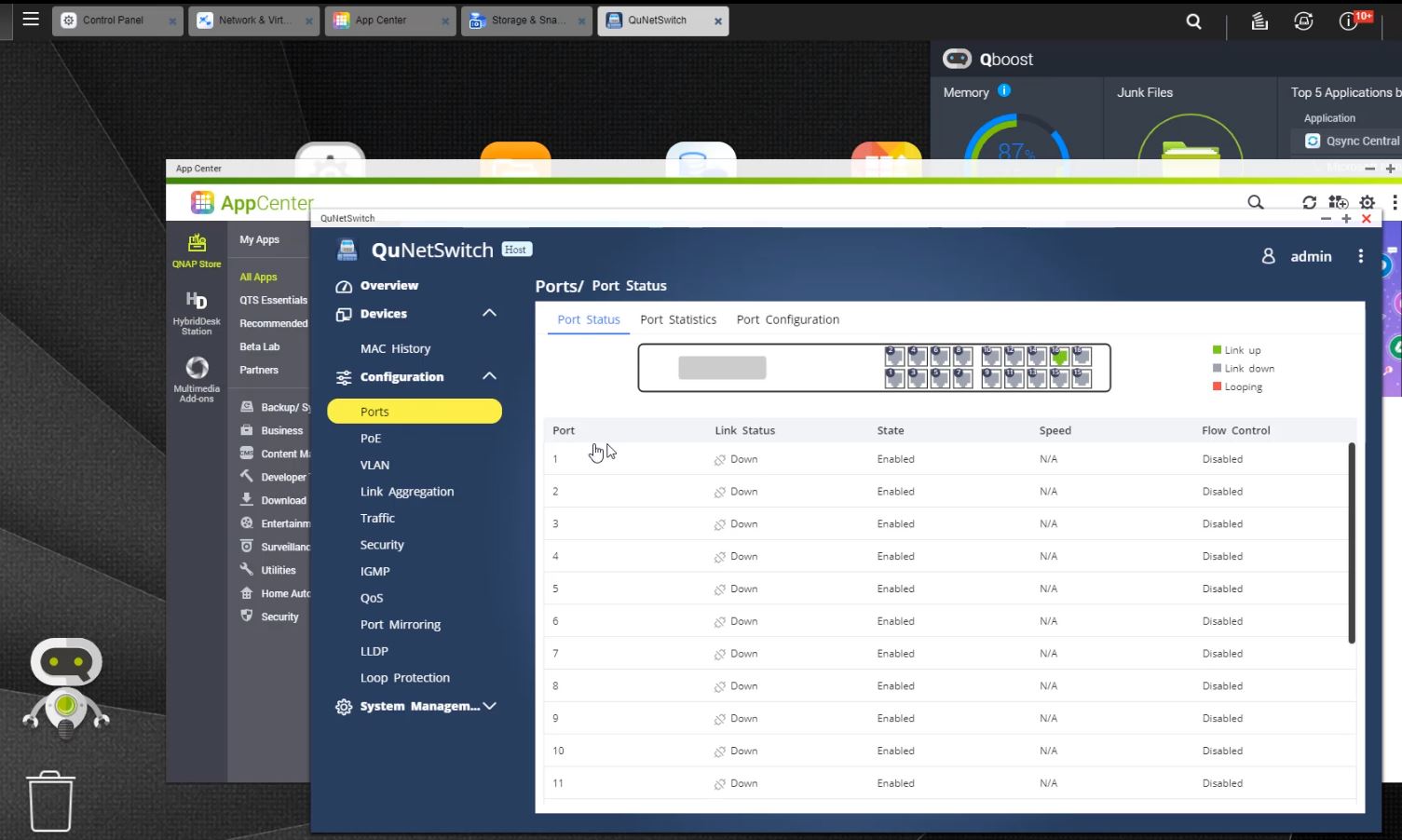The image size is (1402, 840).
Task: Click the Memory info icon in Qboost
Action: tap(1004, 90)
